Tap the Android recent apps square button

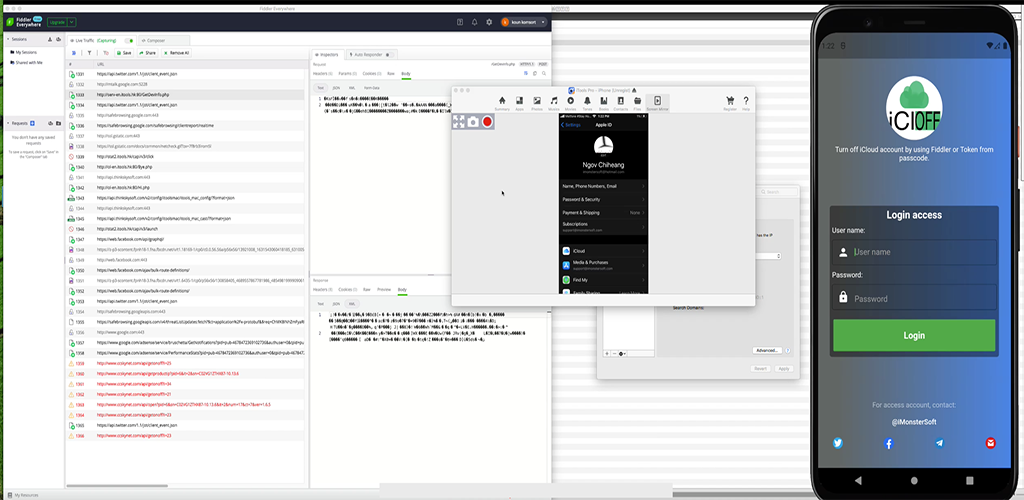970,480
